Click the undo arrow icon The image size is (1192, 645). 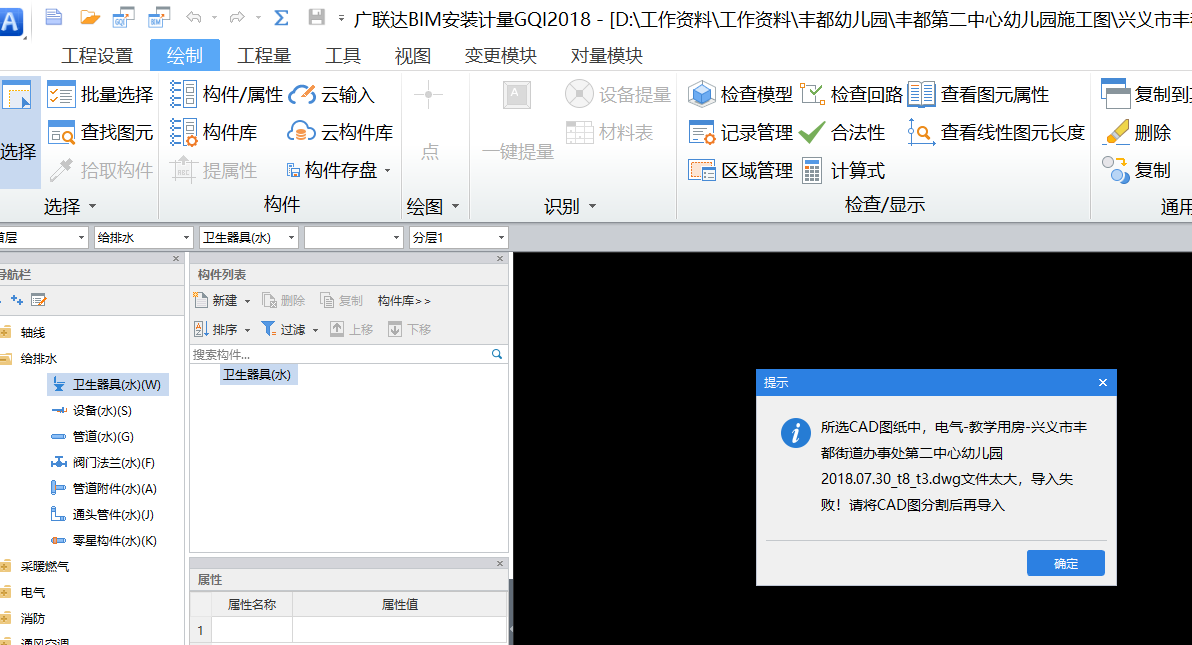tap(195, 17)
